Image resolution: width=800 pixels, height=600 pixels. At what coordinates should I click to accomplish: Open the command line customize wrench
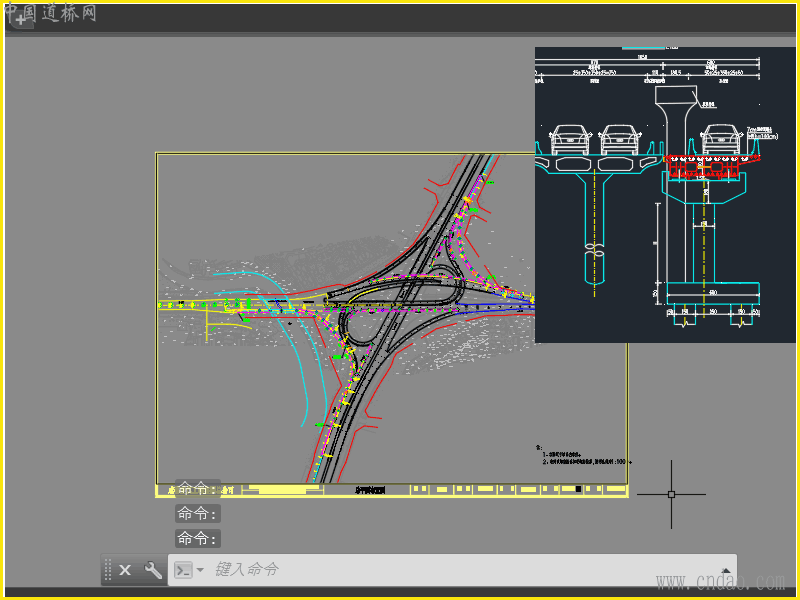coord(153,570)
